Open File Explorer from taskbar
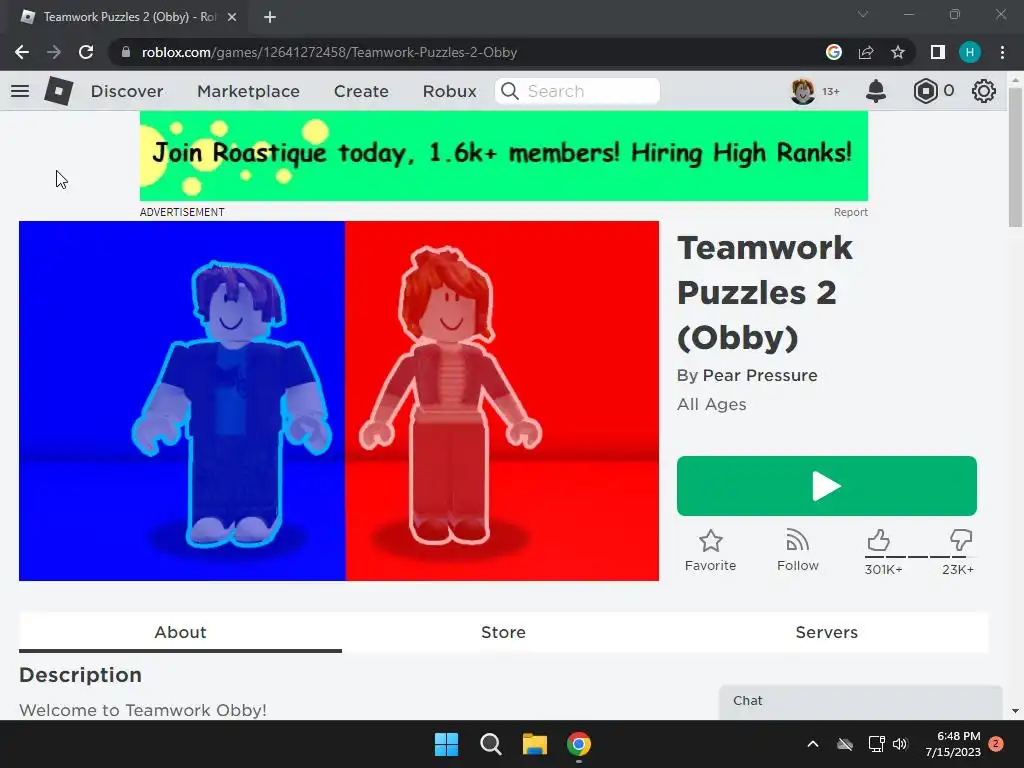1024x768 pixels. tap(535, 744)
